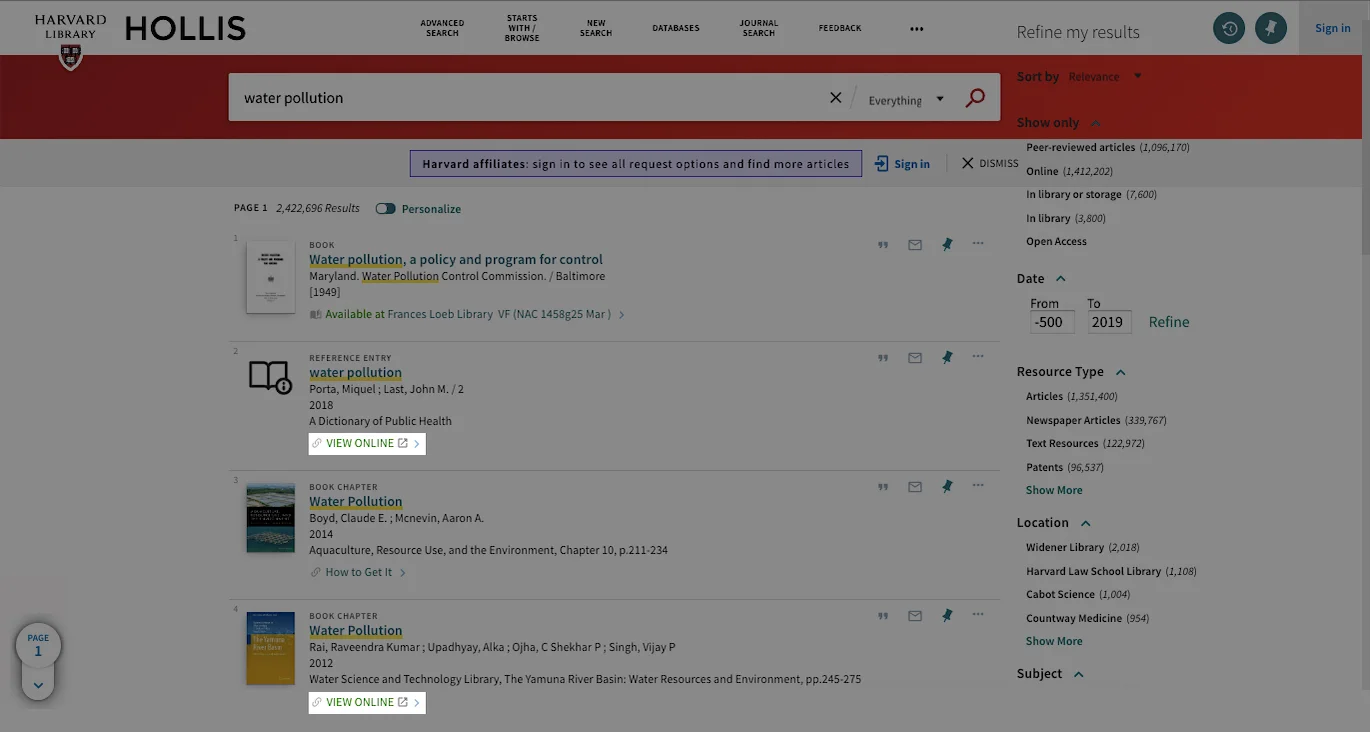This screenshot has height=732, width=1370.
Task: Pin the 'Water pollution, a policy' book record
Action: [x=947, y=244]
